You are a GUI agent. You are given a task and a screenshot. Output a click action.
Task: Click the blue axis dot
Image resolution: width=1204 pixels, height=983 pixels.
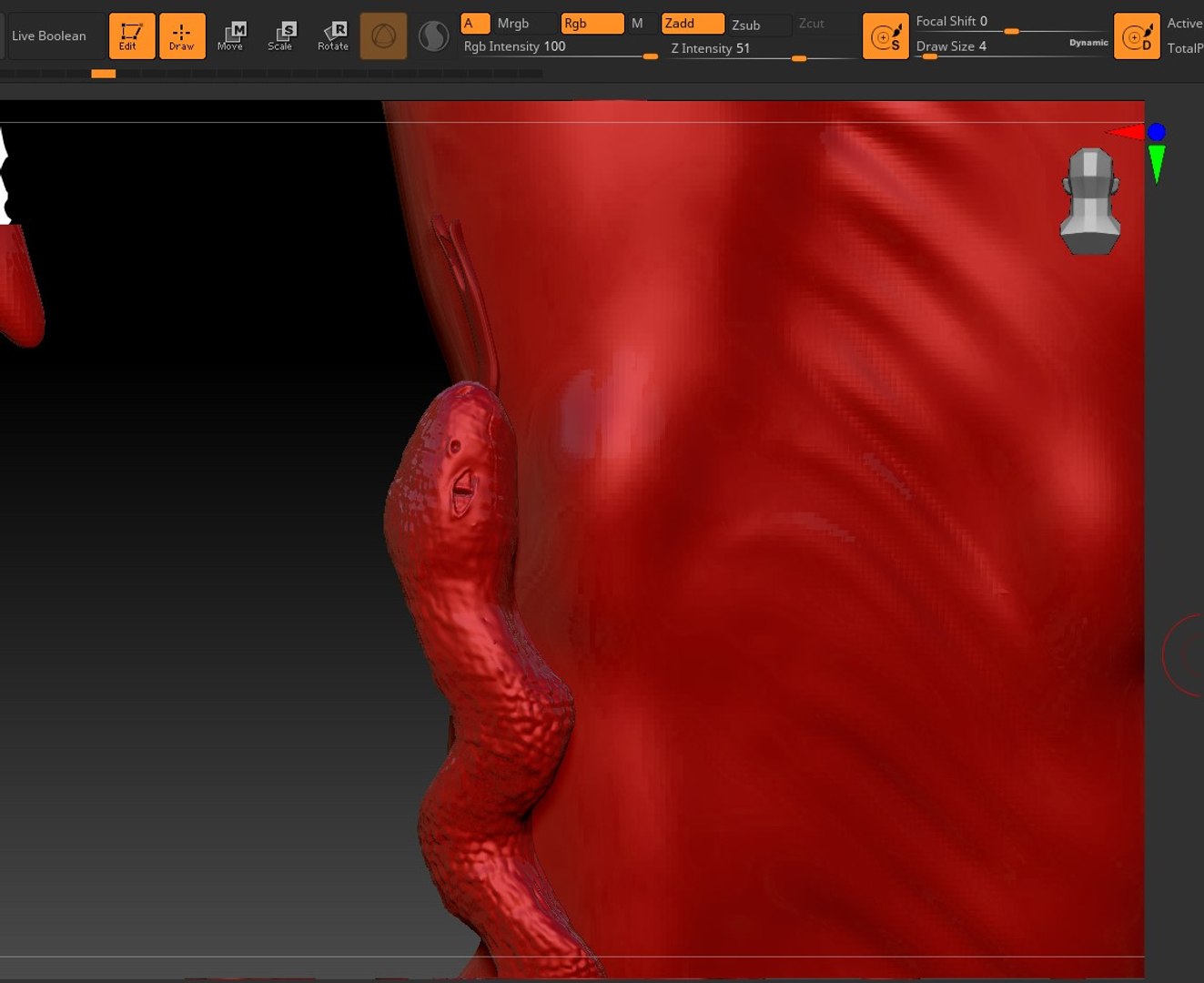click(x=1157, y=133)
